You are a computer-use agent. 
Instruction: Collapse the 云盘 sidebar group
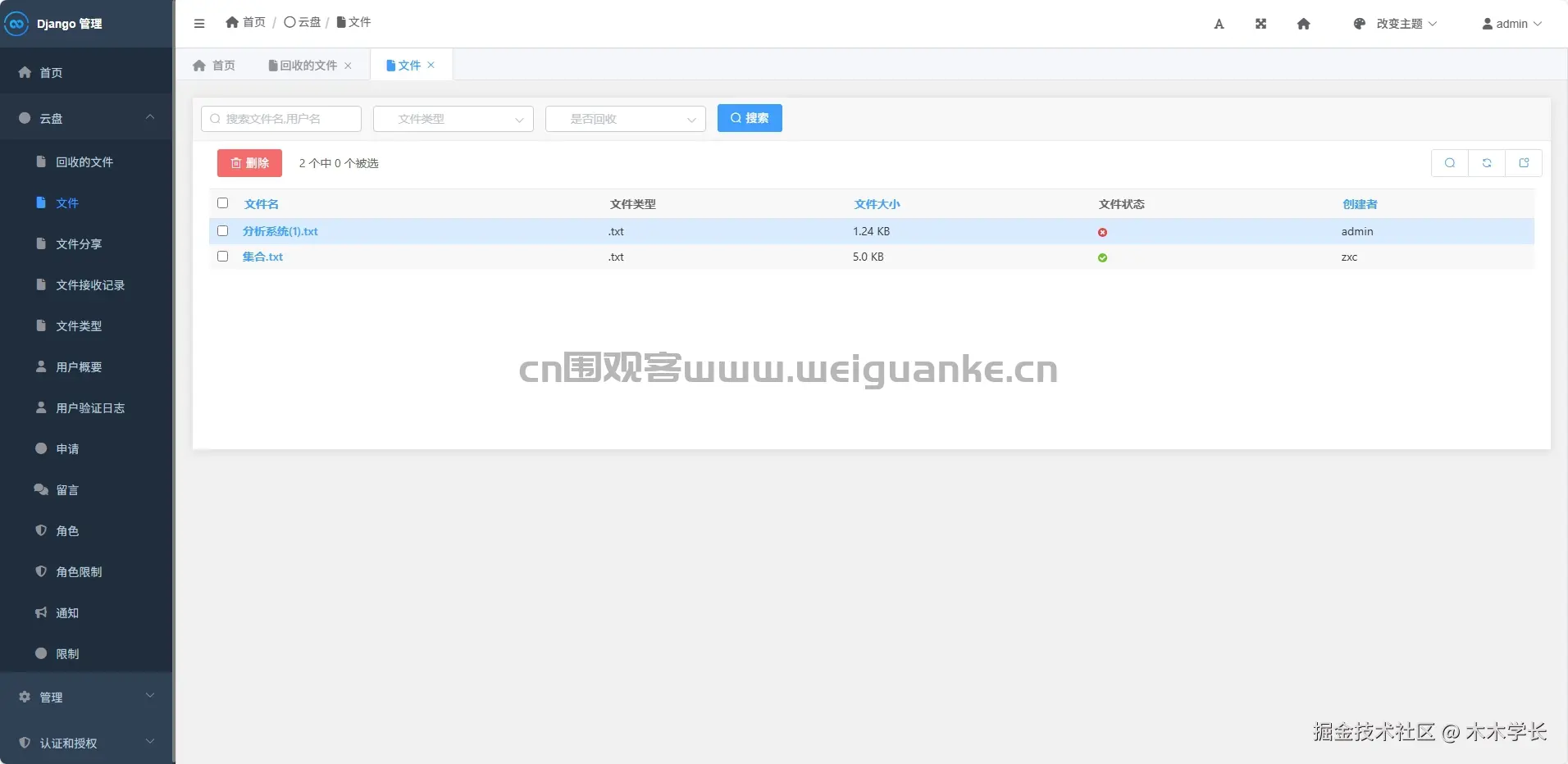(86, 119)
